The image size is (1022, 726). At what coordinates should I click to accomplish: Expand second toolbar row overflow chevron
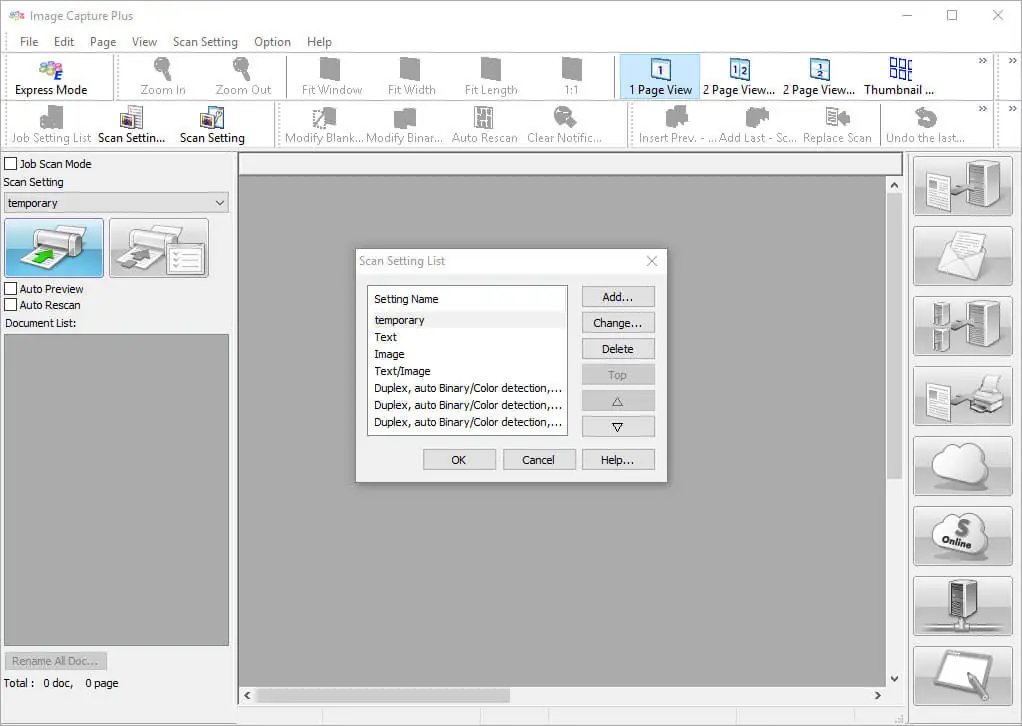(983, 109)
